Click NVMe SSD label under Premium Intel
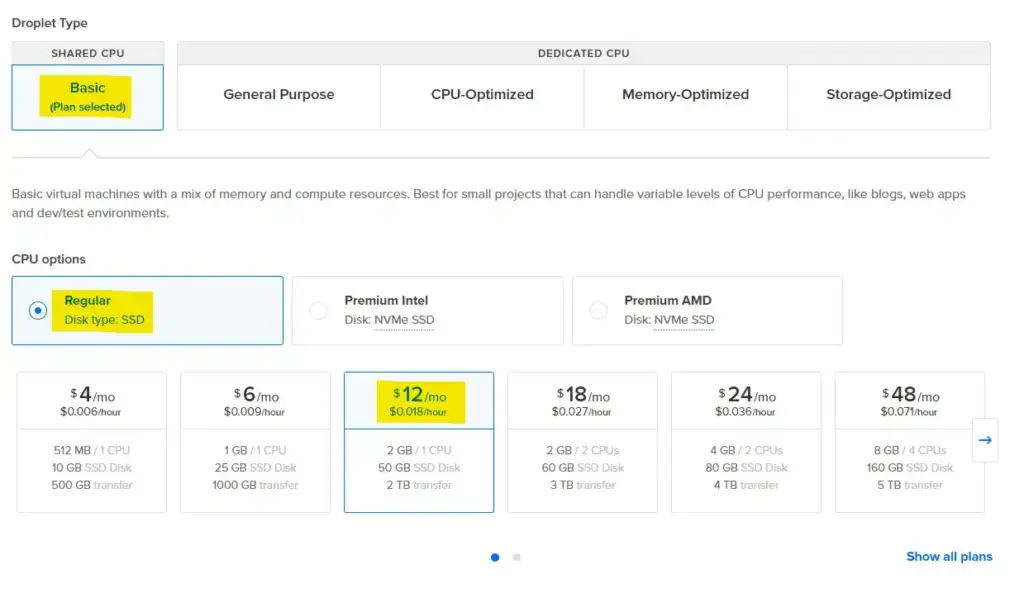The height and width of the screenshot is (593, 1024). point(404,320)
